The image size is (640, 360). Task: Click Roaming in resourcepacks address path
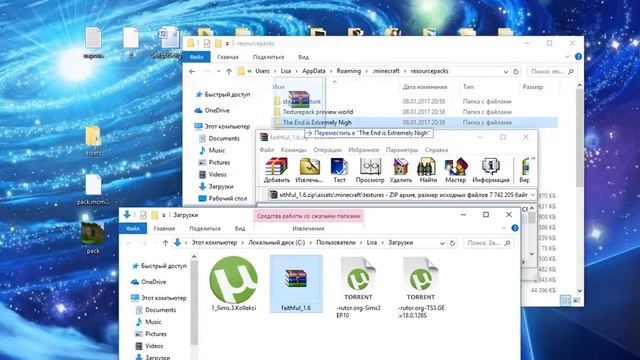(349, 71)
